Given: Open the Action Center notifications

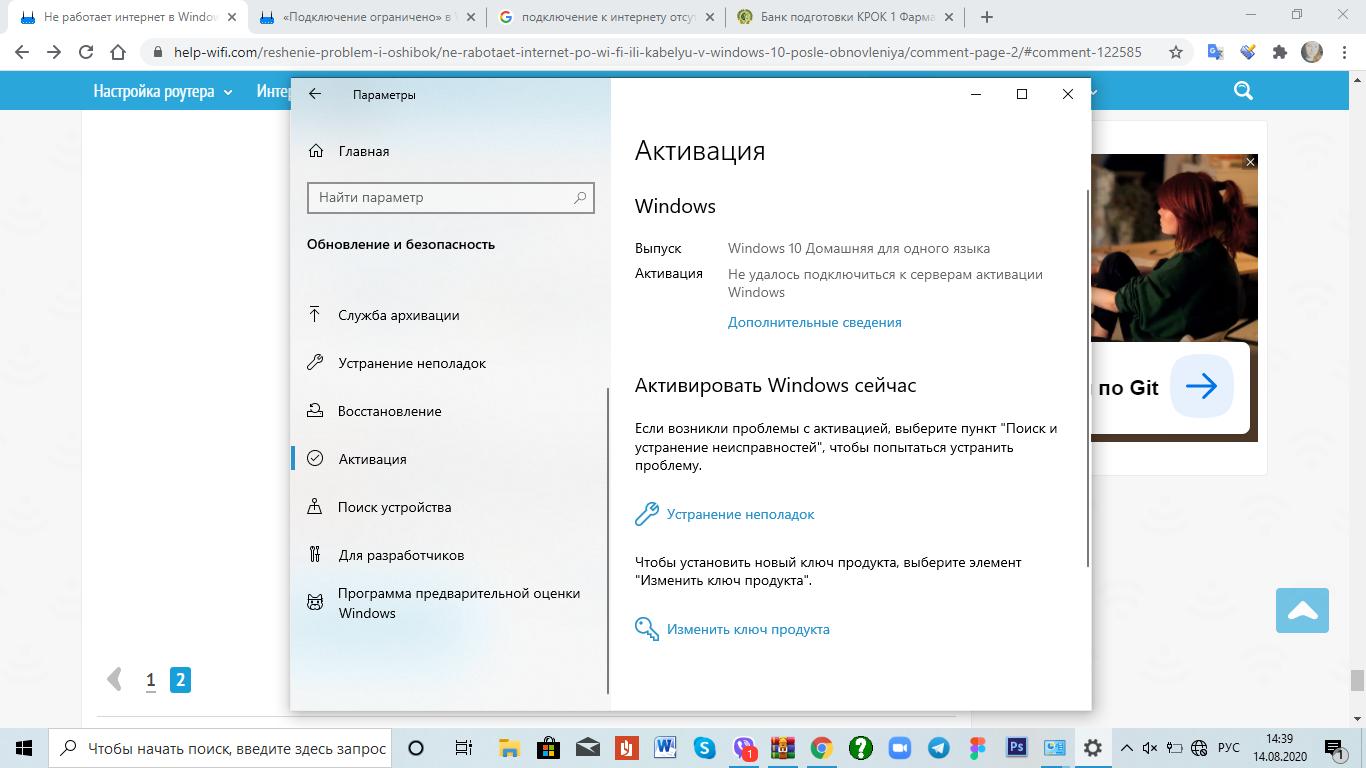Looking at the screenshot, I should point(1334,748).
